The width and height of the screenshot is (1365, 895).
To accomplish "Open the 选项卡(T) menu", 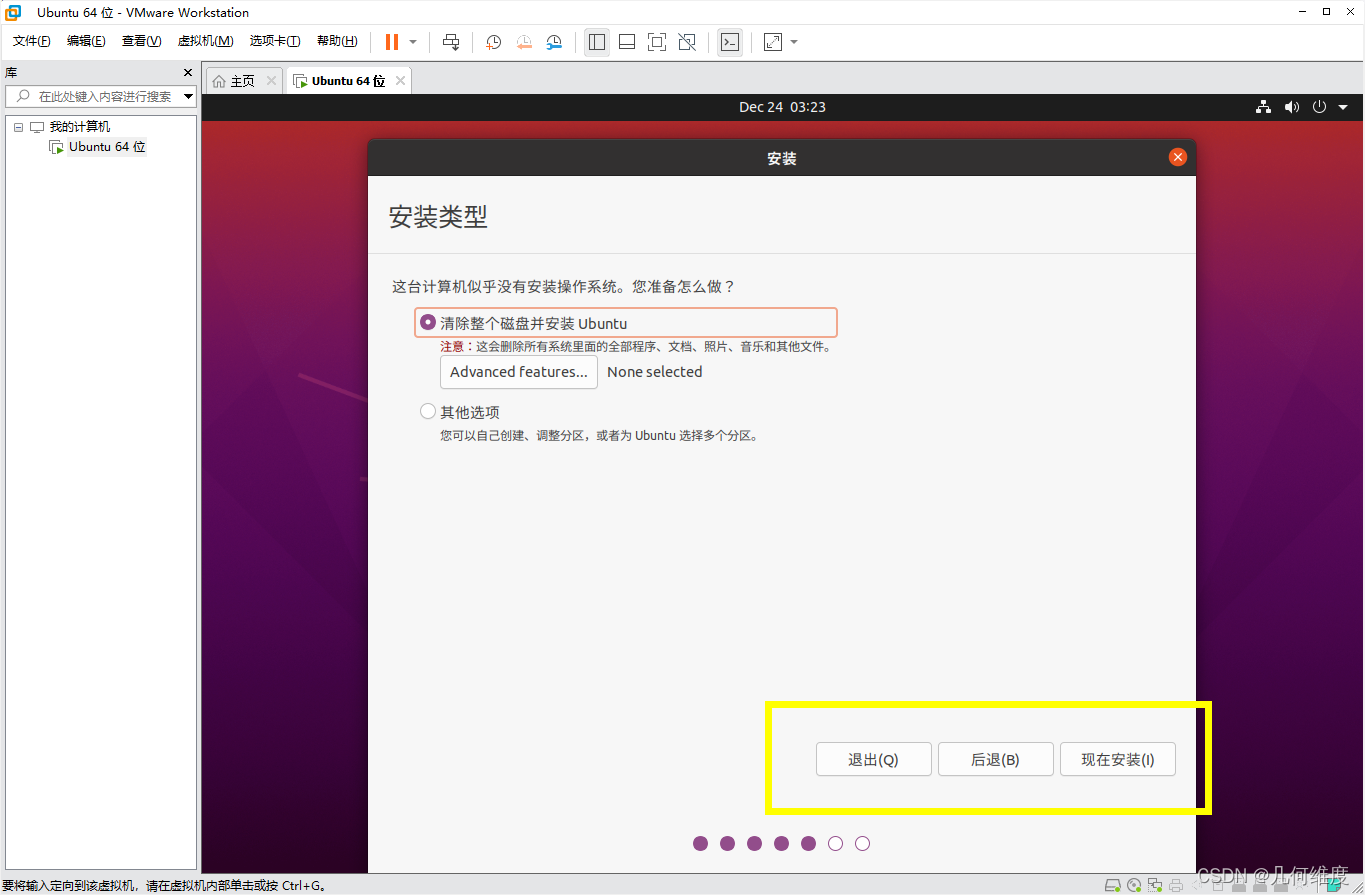I will tap(275, 41).
